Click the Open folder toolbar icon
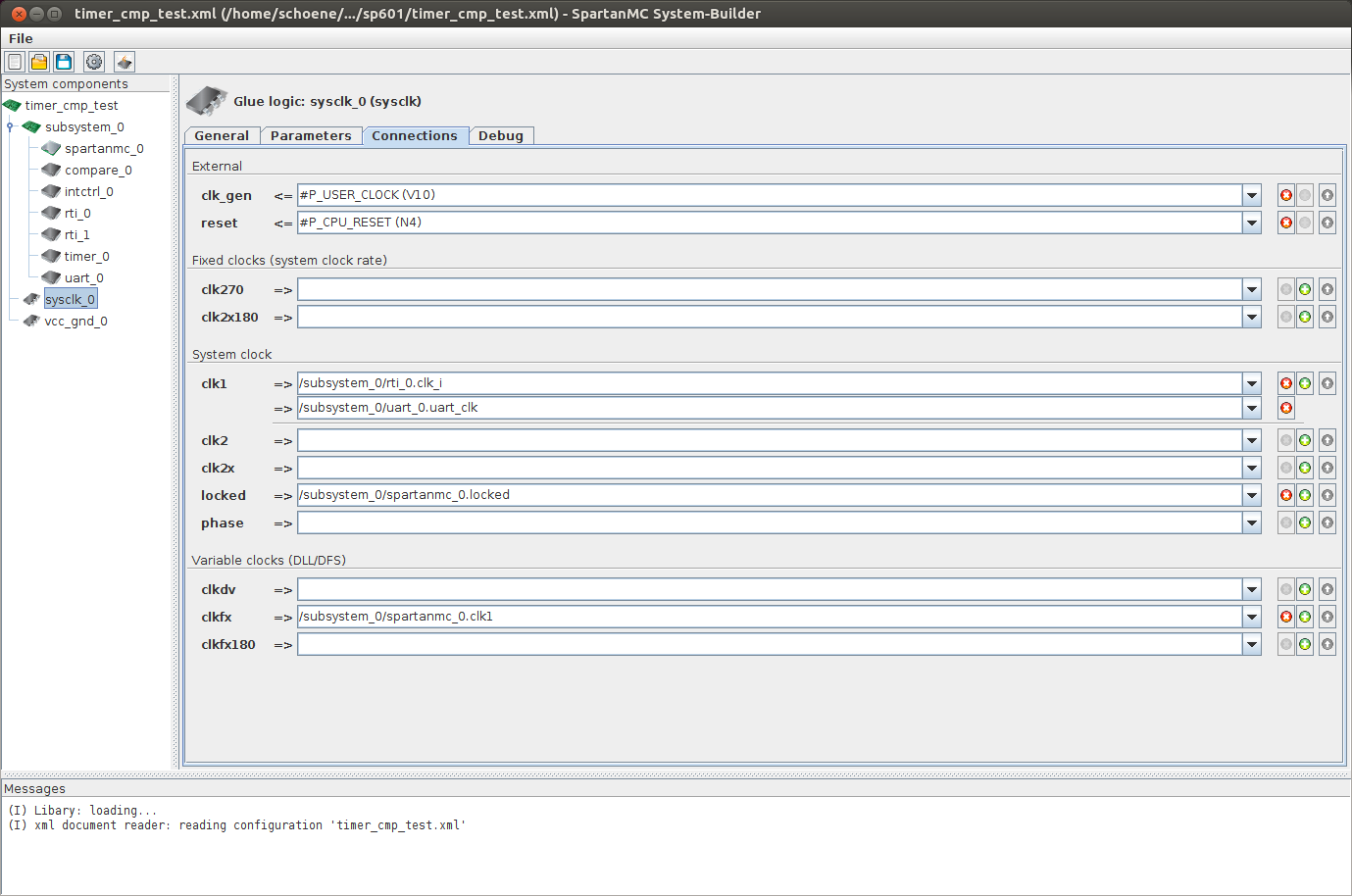 click(x=39, y=62)
